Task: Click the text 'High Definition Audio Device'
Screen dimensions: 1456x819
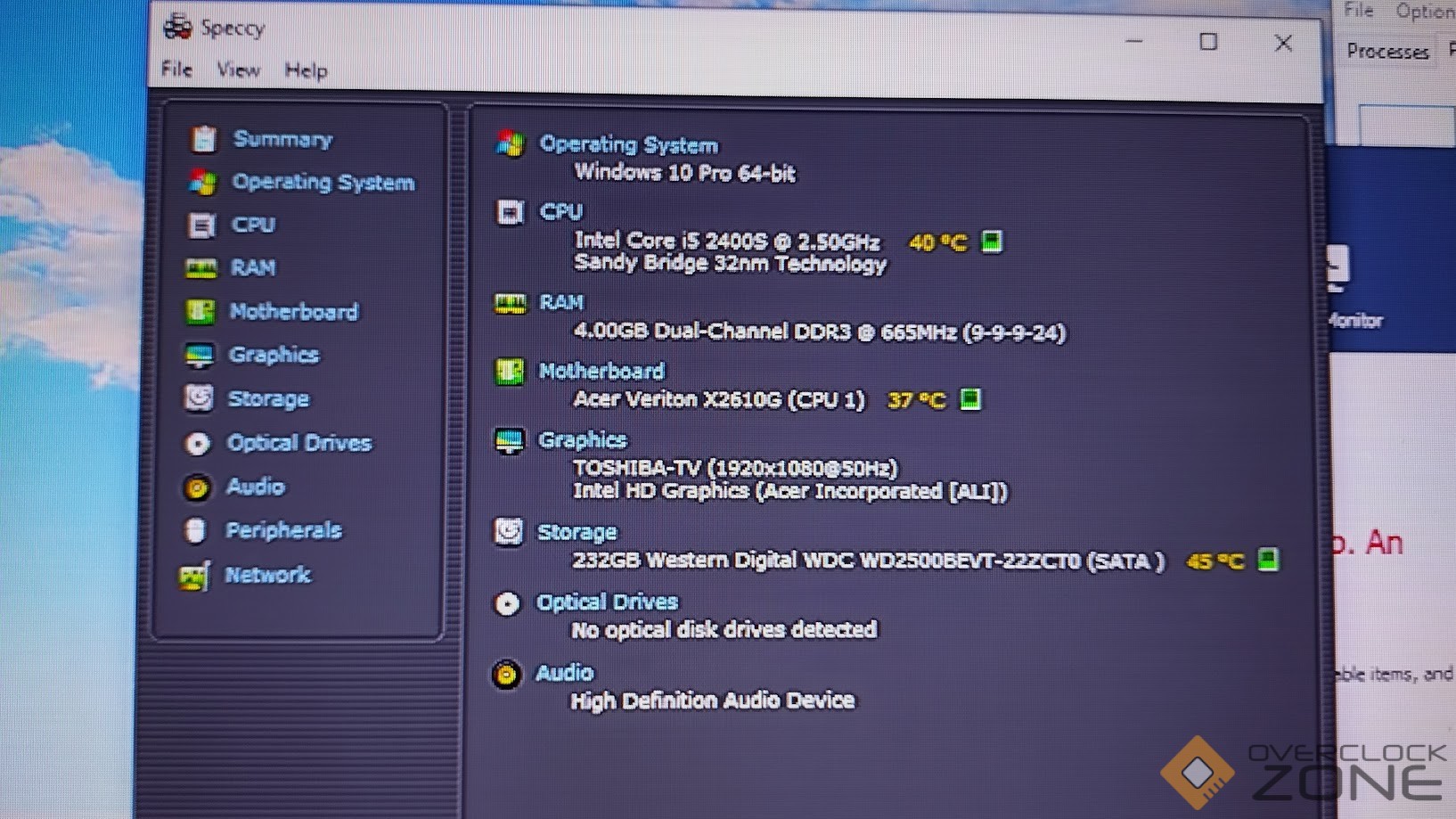Action: pyautogui.click(x=713, y=700)
